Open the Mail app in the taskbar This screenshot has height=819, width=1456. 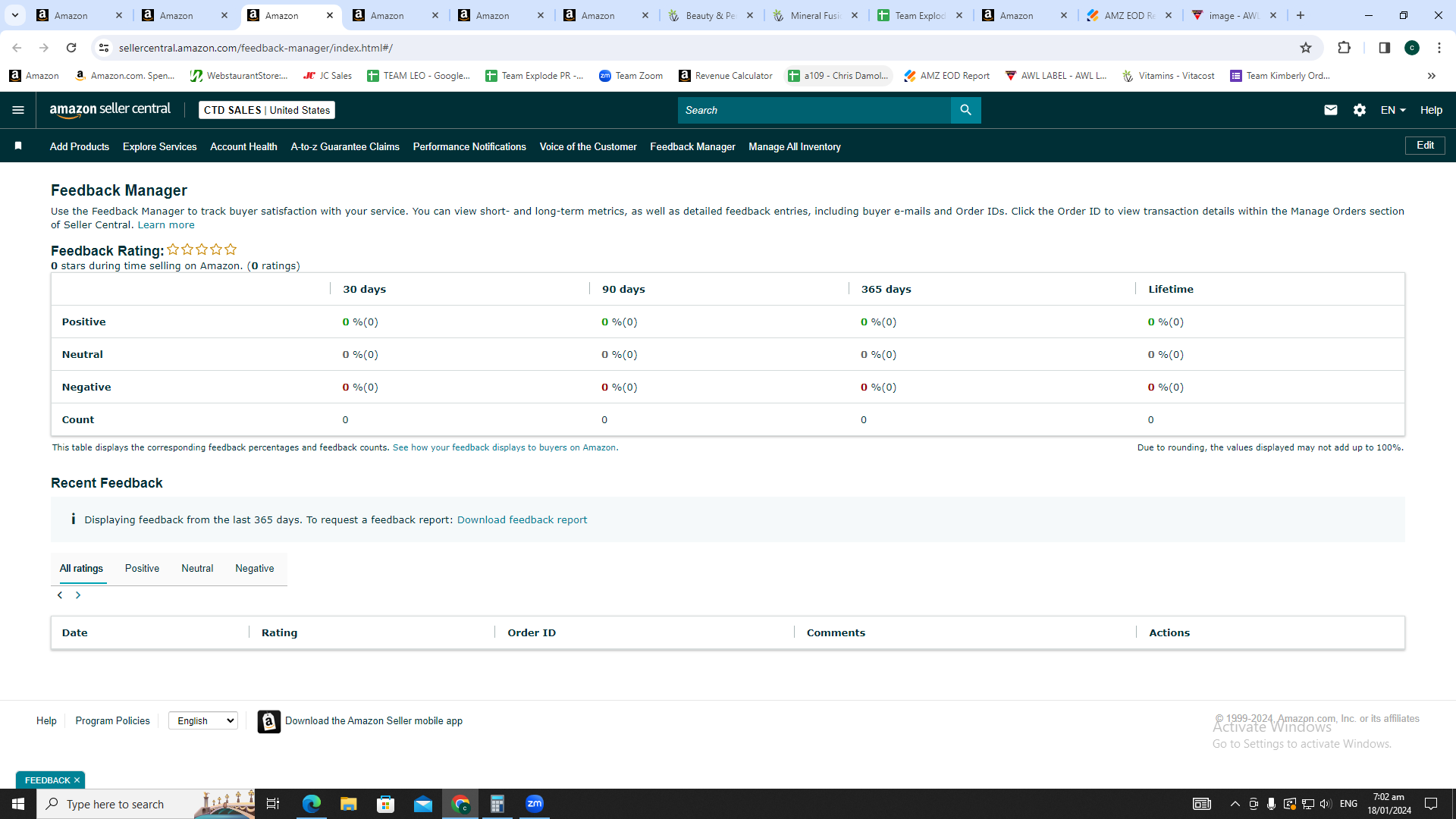point(423,804)
